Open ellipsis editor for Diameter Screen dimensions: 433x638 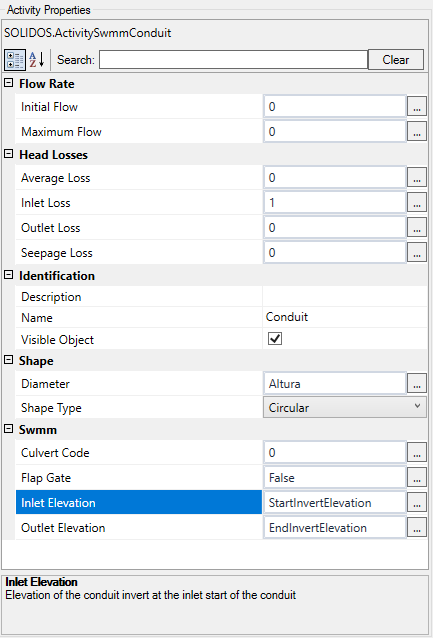417,384
